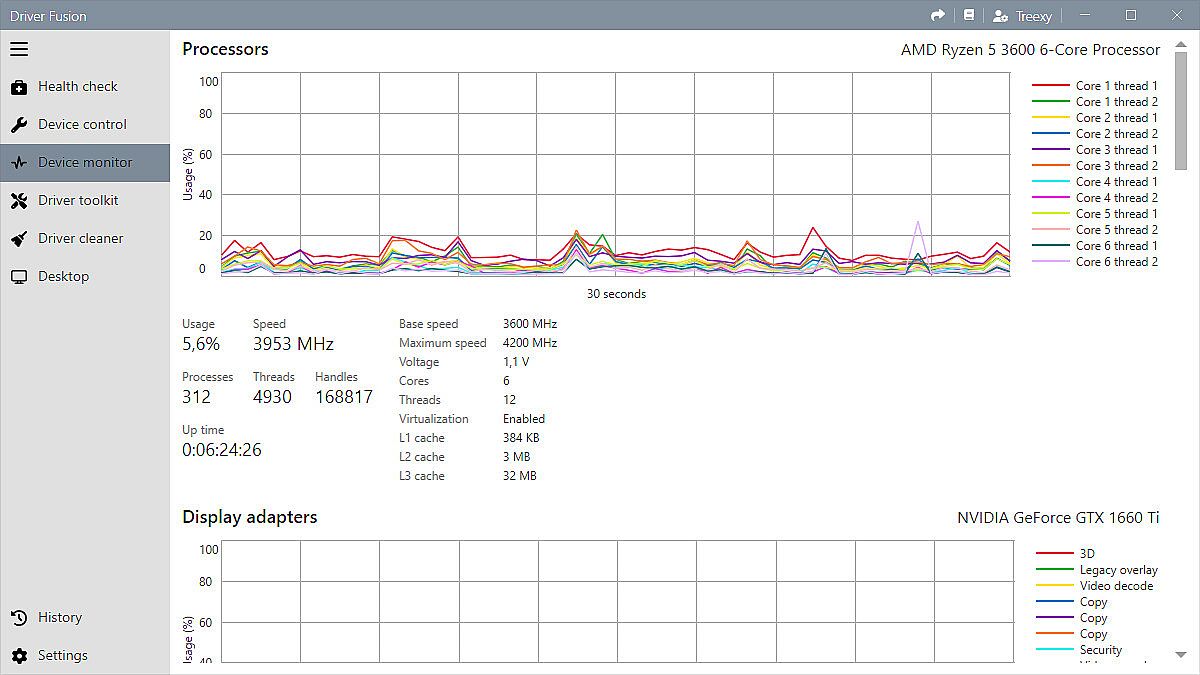Select Device monitor in sidebar

click(x=85, y=163)
